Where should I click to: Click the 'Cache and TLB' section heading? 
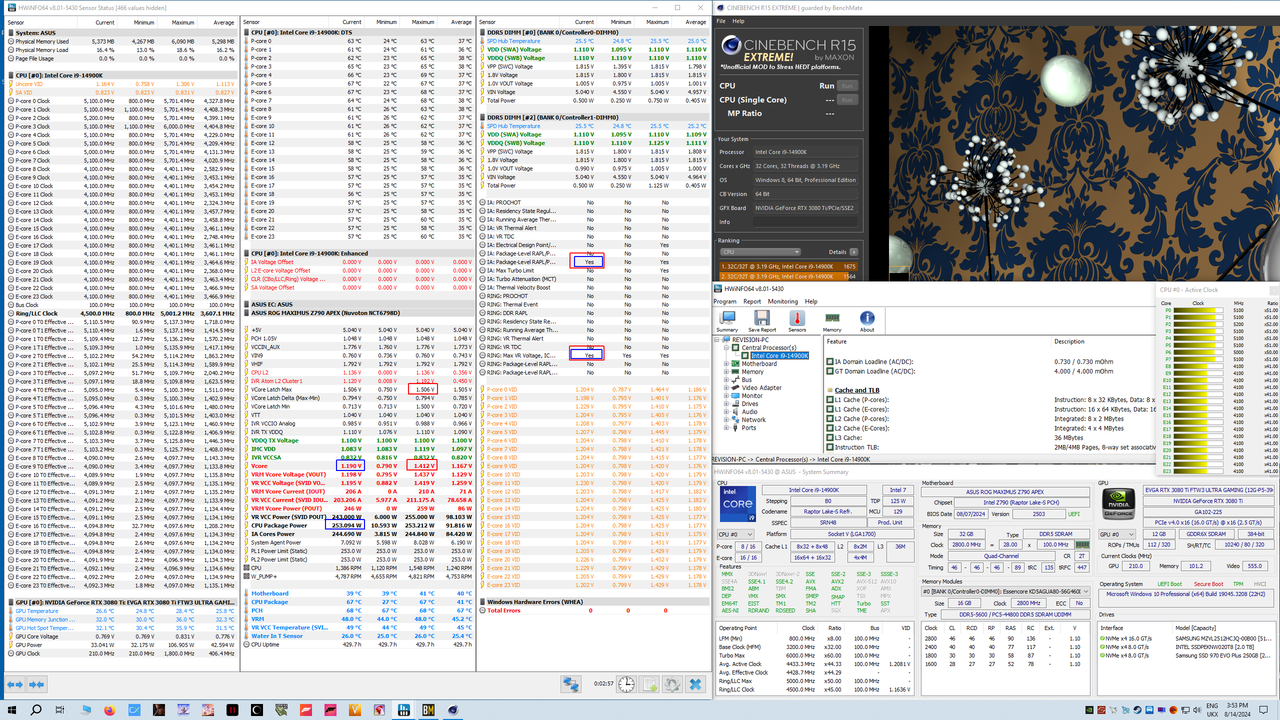point(857,390)
